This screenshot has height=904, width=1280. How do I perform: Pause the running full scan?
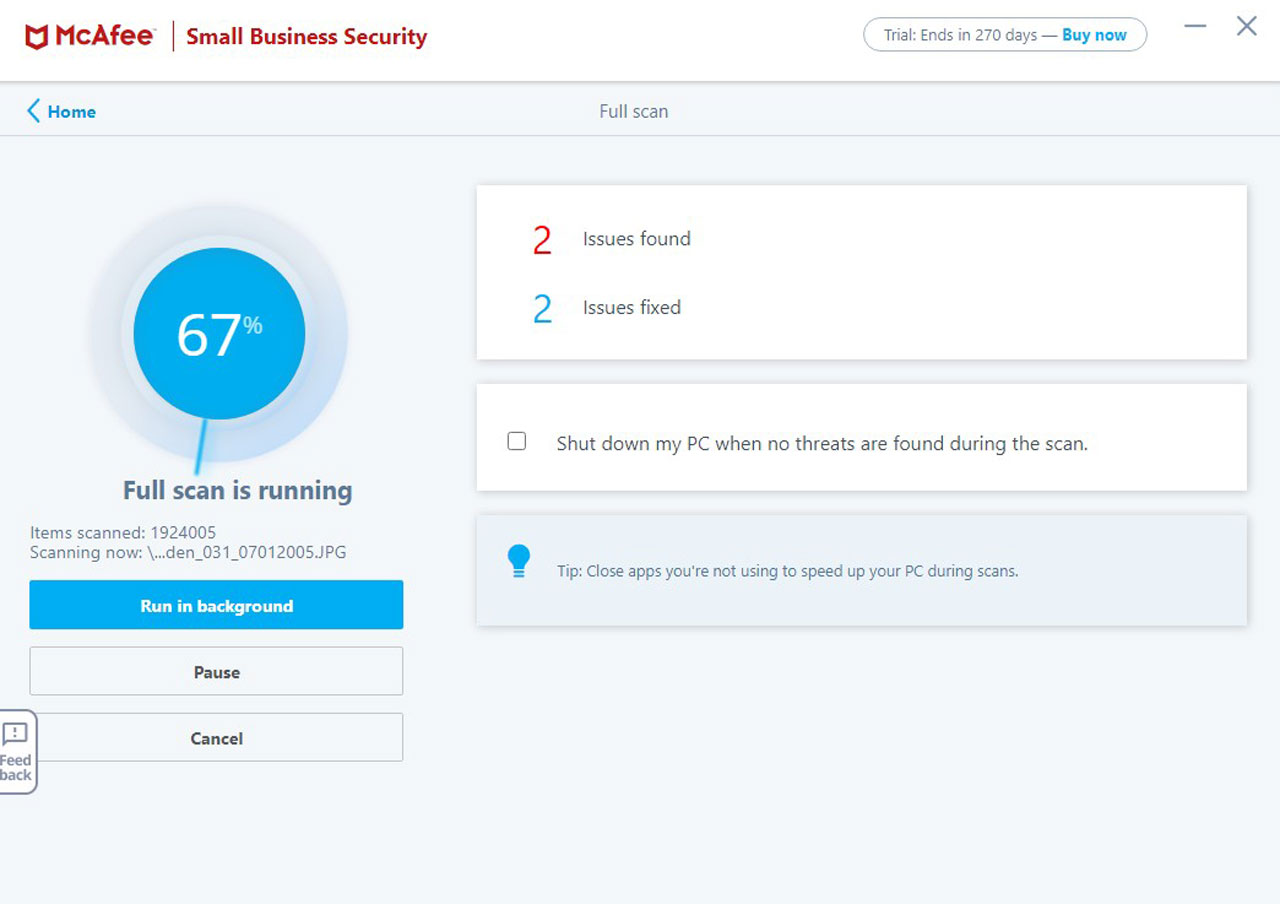tap(216, 671)
